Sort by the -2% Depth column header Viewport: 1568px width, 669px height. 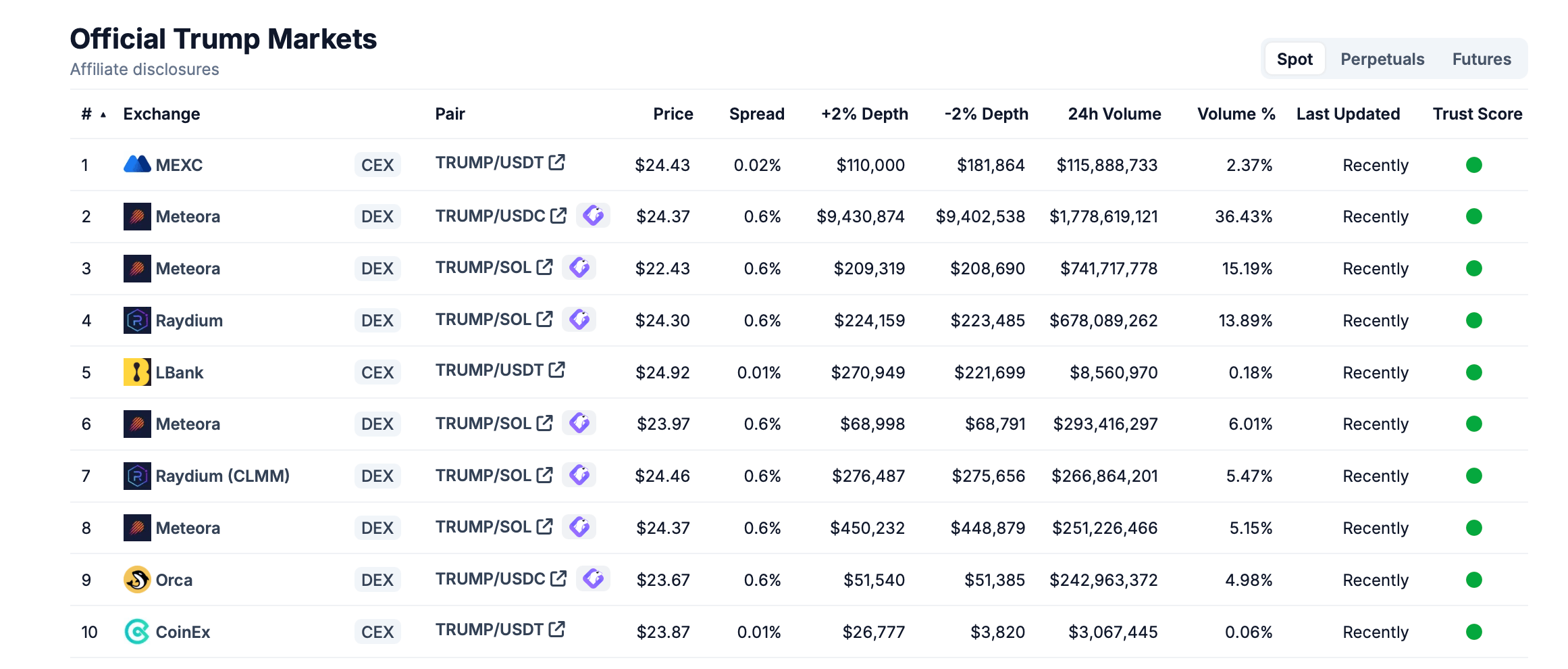point(987,114)
